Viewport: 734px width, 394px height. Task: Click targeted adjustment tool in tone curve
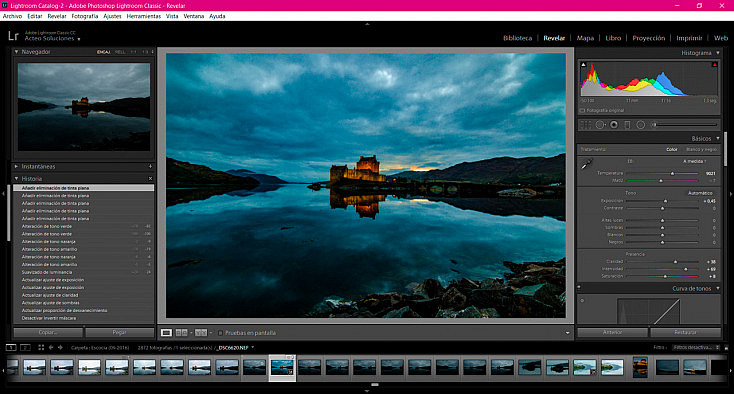[x=583, y=300]
